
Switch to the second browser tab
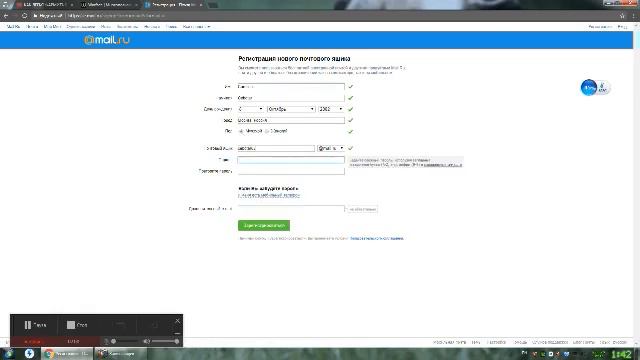pyautogui.click(x=109, y=5)
